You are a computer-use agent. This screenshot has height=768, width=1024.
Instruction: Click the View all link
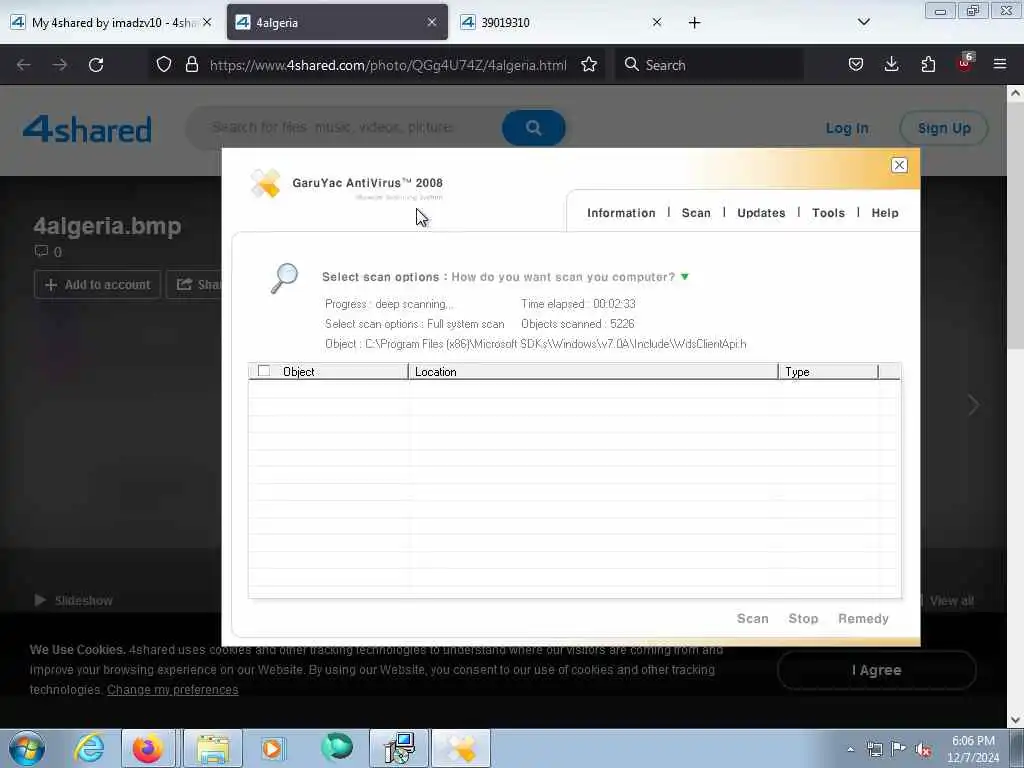951,601
